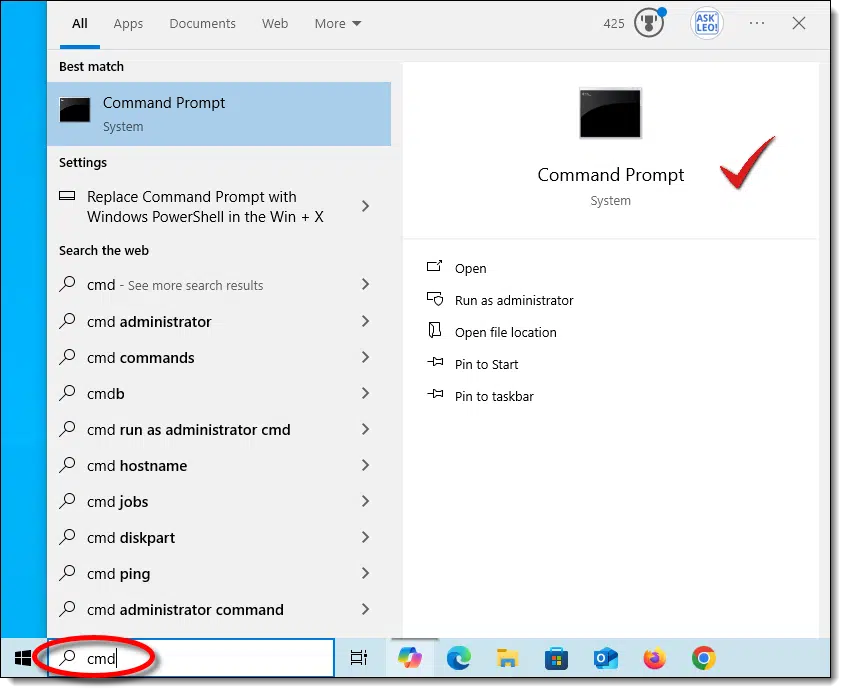
Task: Expand the 'cmd ping' suggestion arrow
Action: pos(365,574)
